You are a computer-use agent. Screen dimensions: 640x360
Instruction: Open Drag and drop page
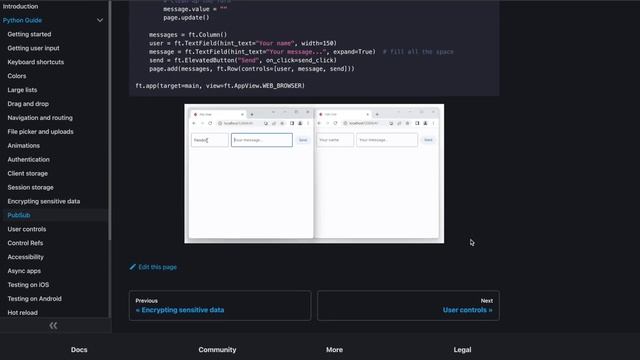[28, 104]
